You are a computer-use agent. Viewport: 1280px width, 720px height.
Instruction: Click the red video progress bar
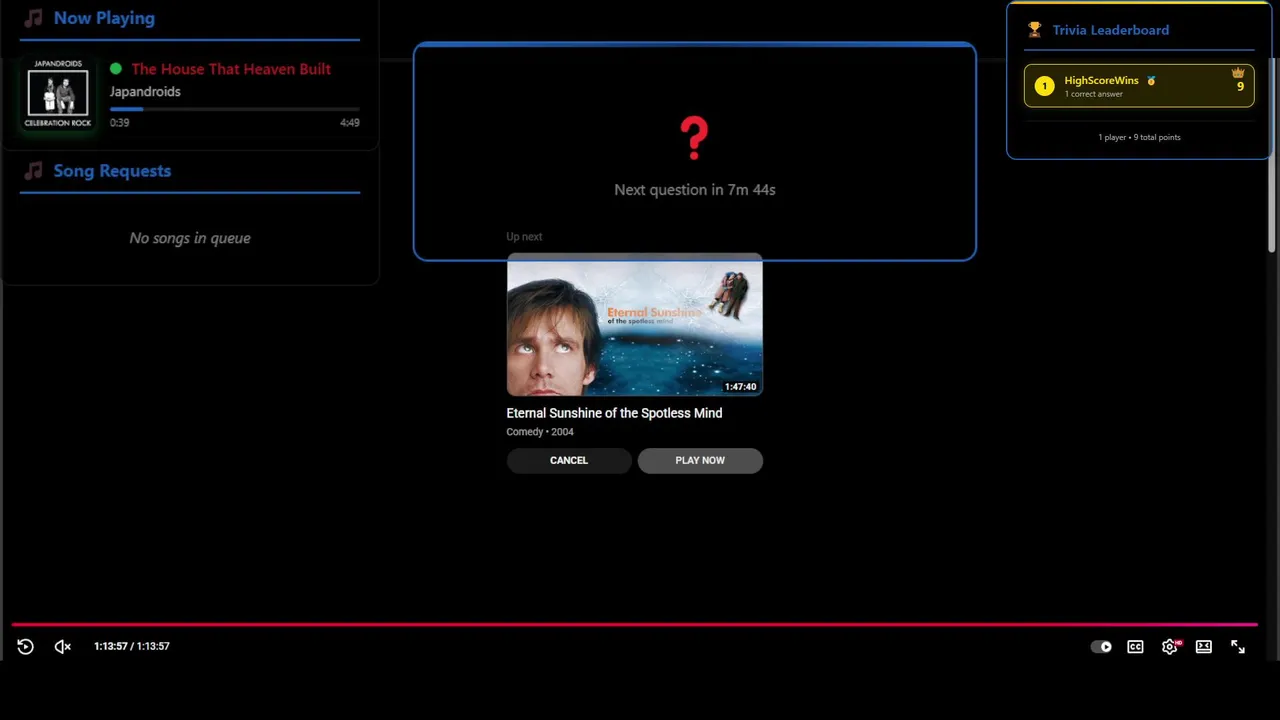click(634, 624)
